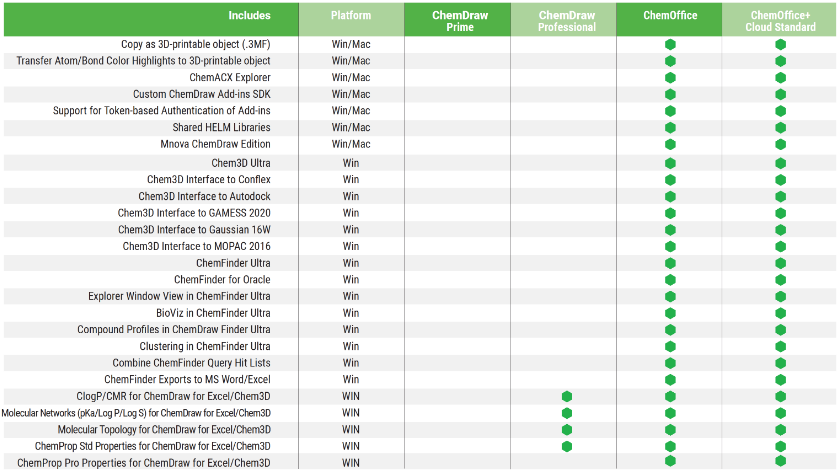Viewport: 839px width, 472px height.
Task: Select 'Win/Mac' platform cell for ChemACX Explorer
Action: point(350,78)
